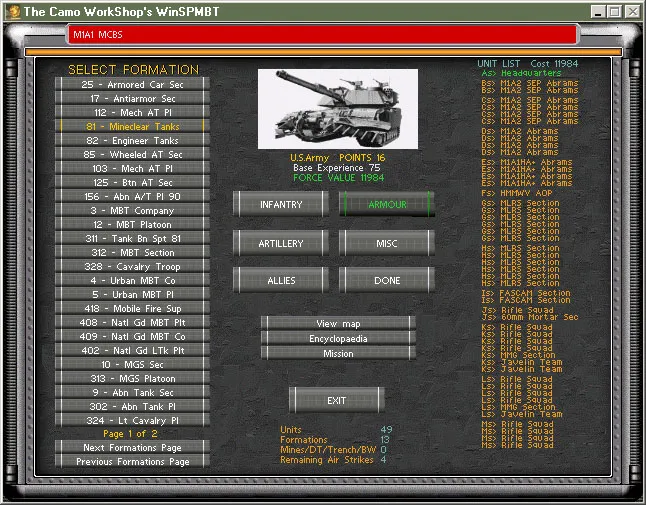This screenshot has height=505, width=646.
Task: Select the 17 - Antiarmor Sec formation
Action: coord(133,98)
